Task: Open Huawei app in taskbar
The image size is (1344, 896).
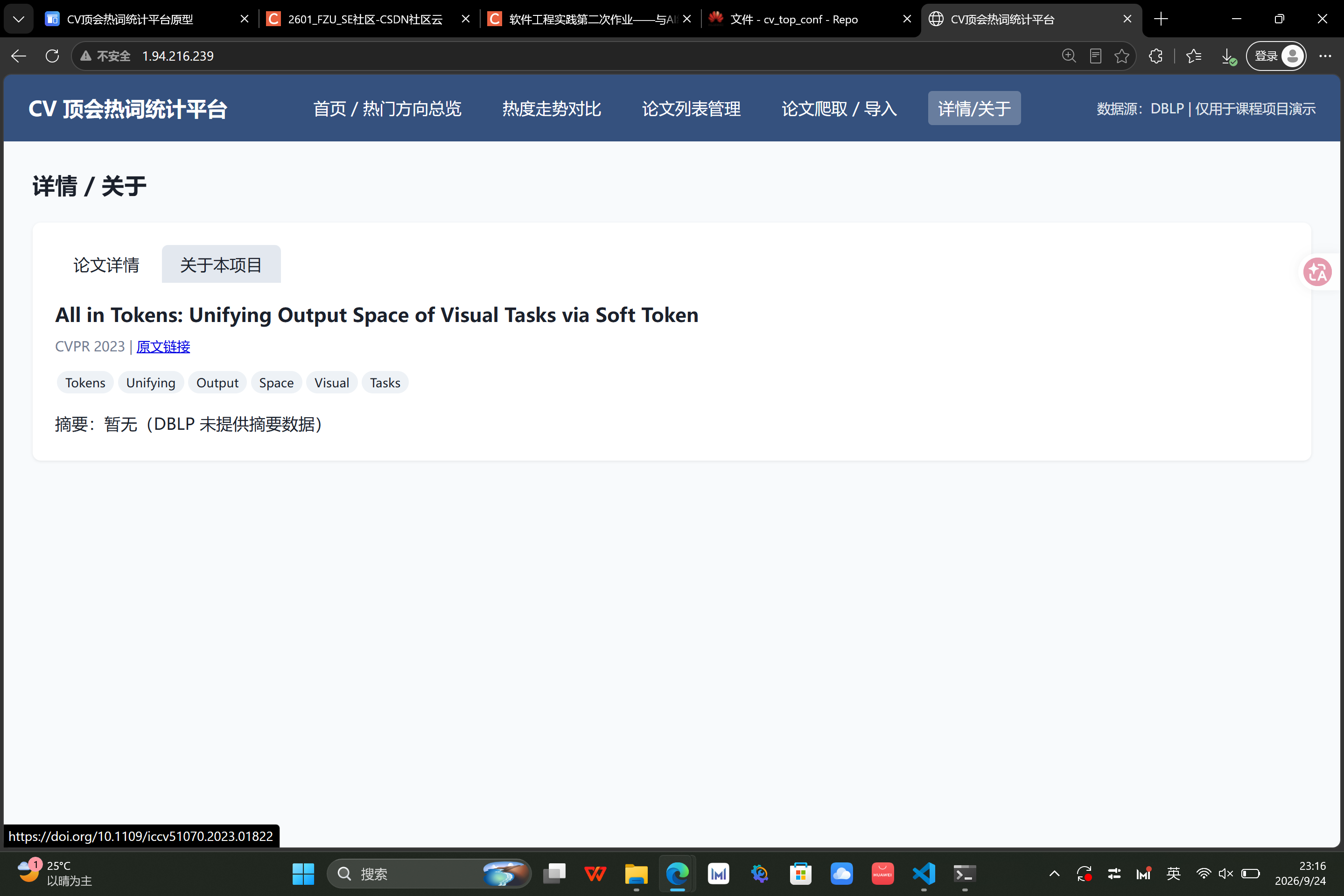Action: pos(882,874)
